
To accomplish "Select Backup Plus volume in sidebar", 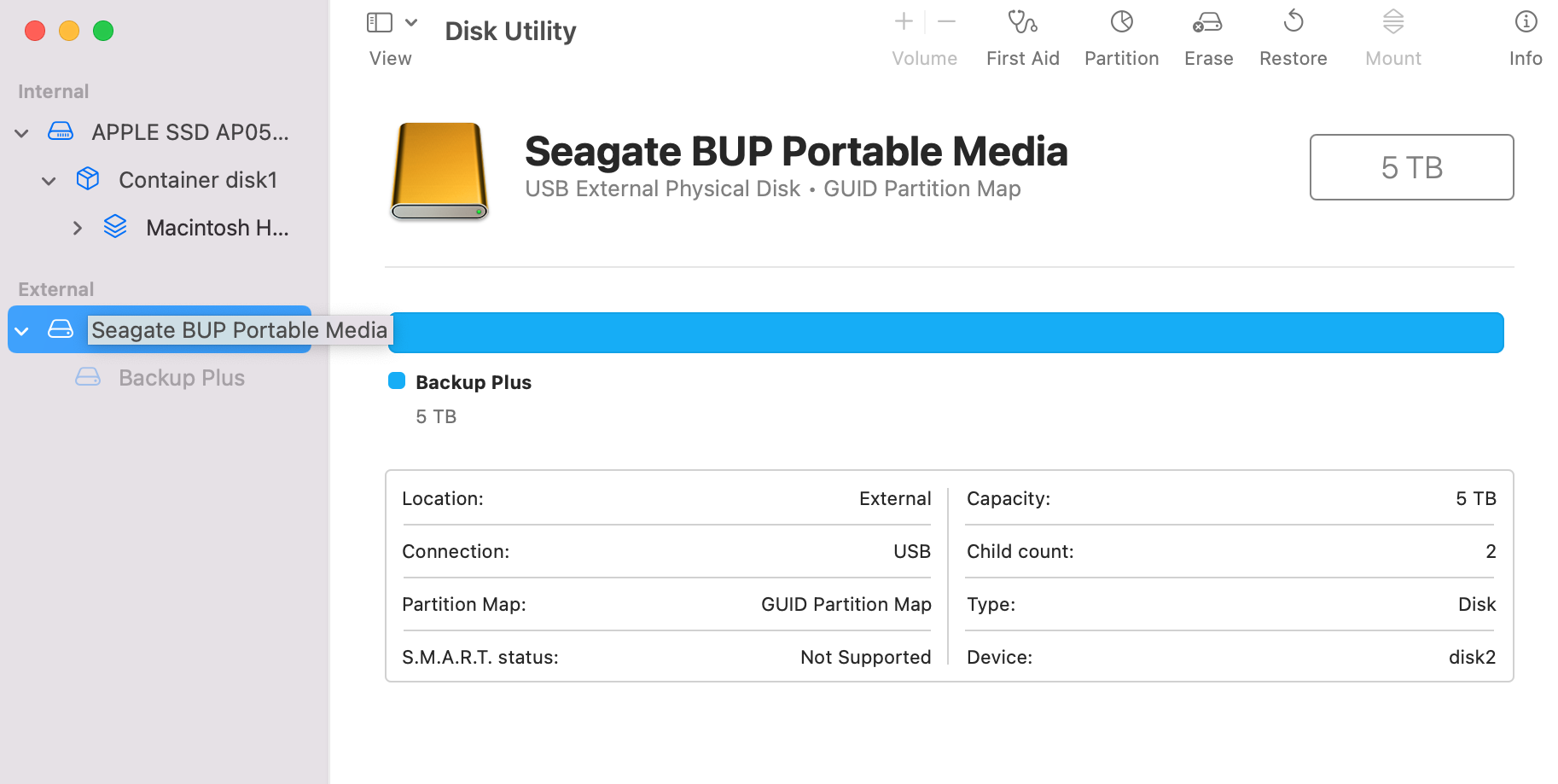I will point(181,378).
